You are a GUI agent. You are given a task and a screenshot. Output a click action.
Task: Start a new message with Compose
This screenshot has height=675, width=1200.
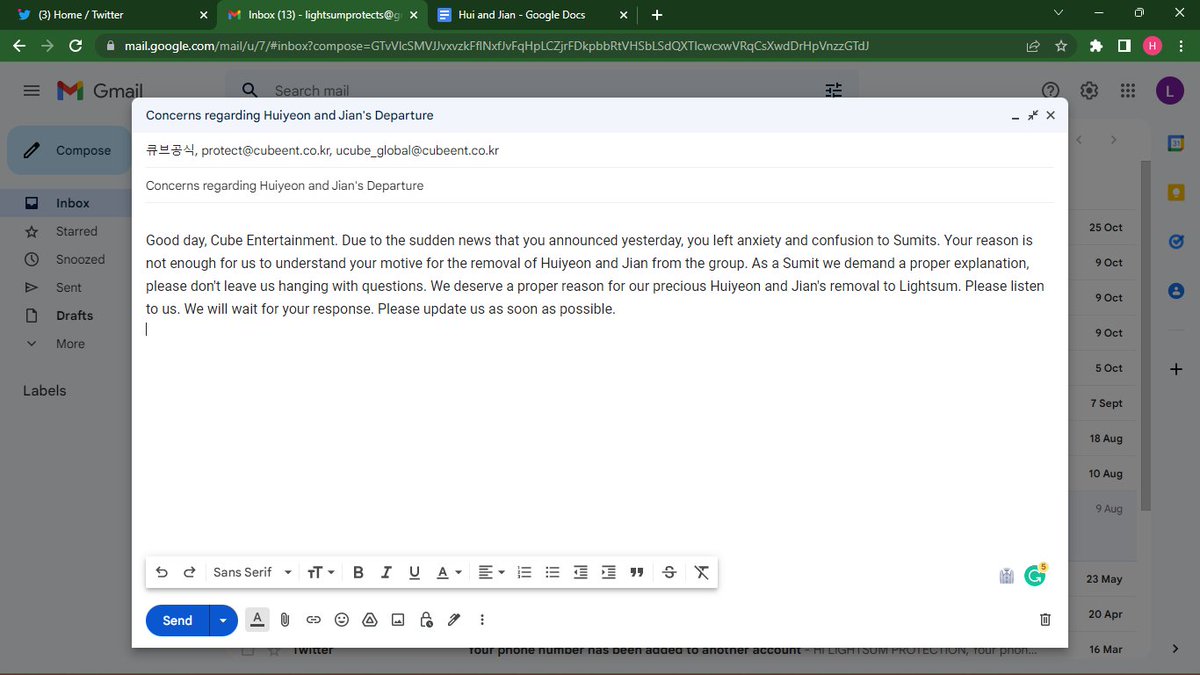point(68,151)
